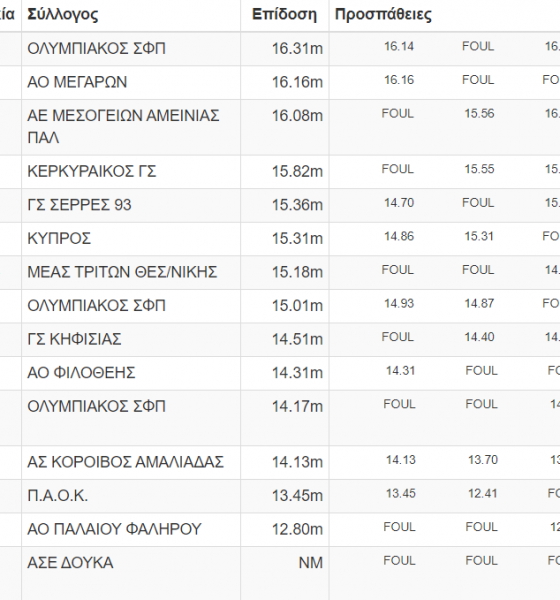The height and width of the screenshot is (600, 560).
Task: Click the Επίδοση column header
Action: click(284, 15)
